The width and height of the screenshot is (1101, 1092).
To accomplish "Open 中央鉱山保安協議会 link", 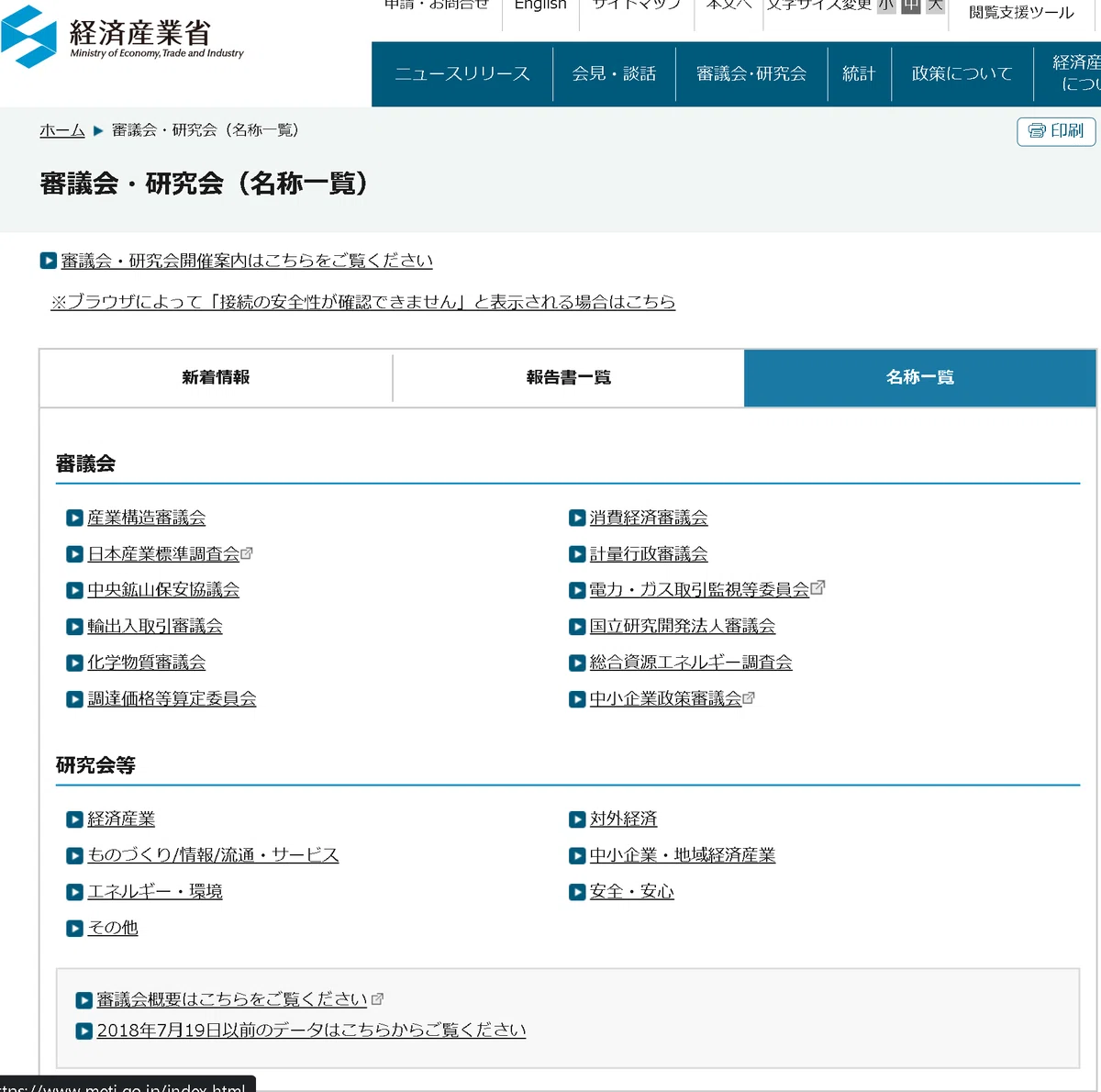I will (163, 591).
